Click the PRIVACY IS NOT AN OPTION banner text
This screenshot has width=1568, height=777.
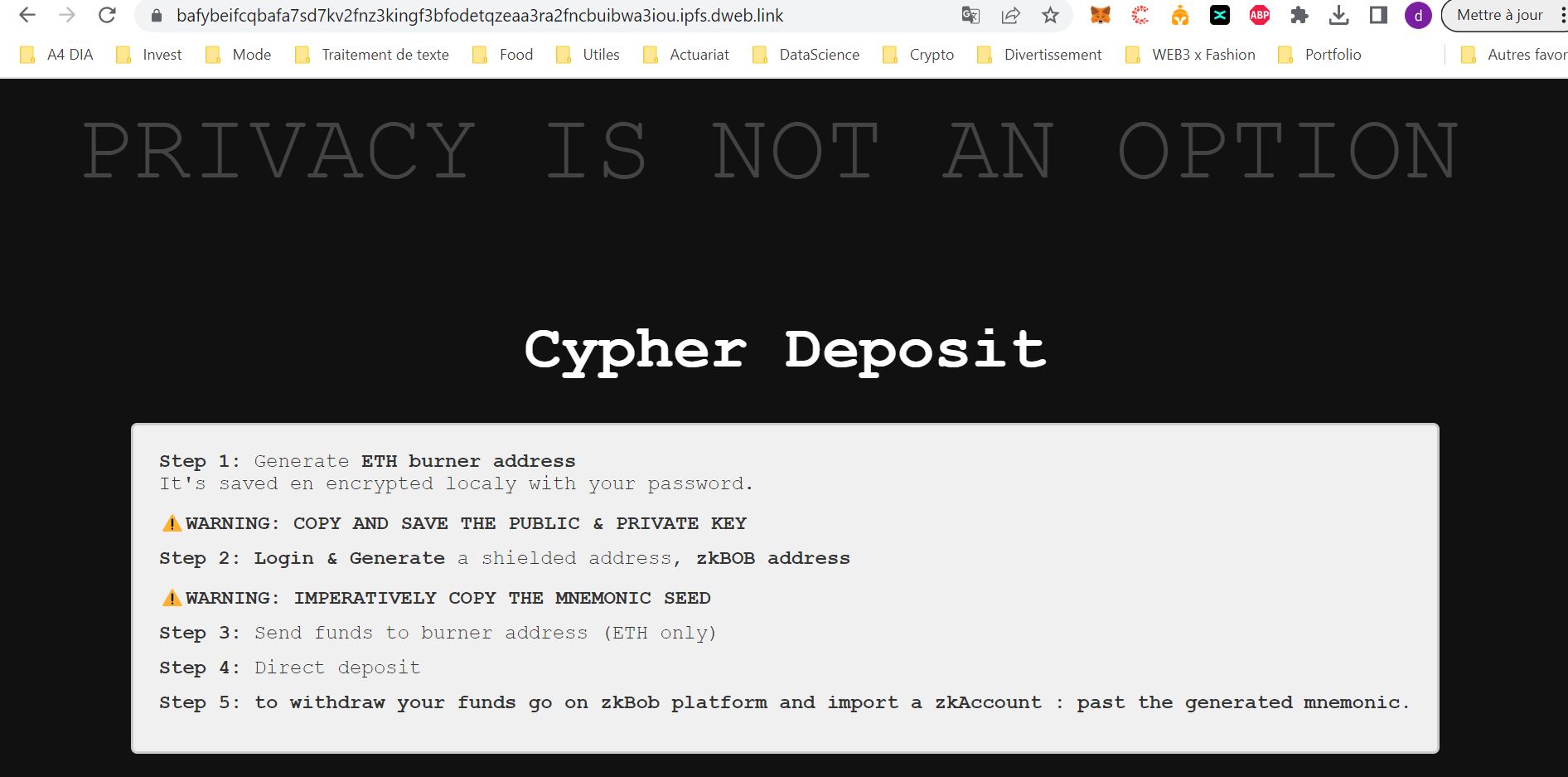coord(770,150)
